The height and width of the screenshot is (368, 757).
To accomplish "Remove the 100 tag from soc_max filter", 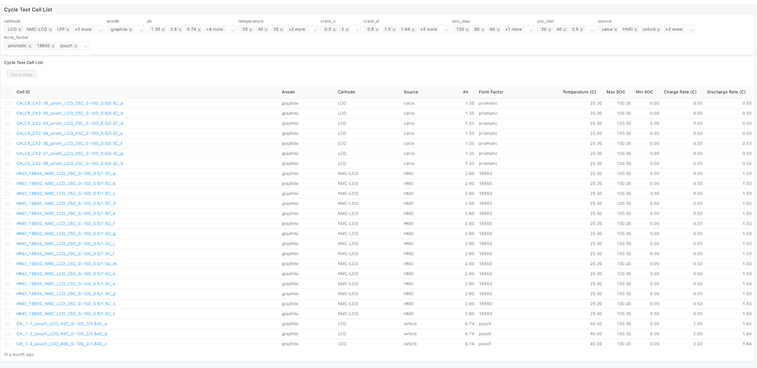I will (467, 29).
